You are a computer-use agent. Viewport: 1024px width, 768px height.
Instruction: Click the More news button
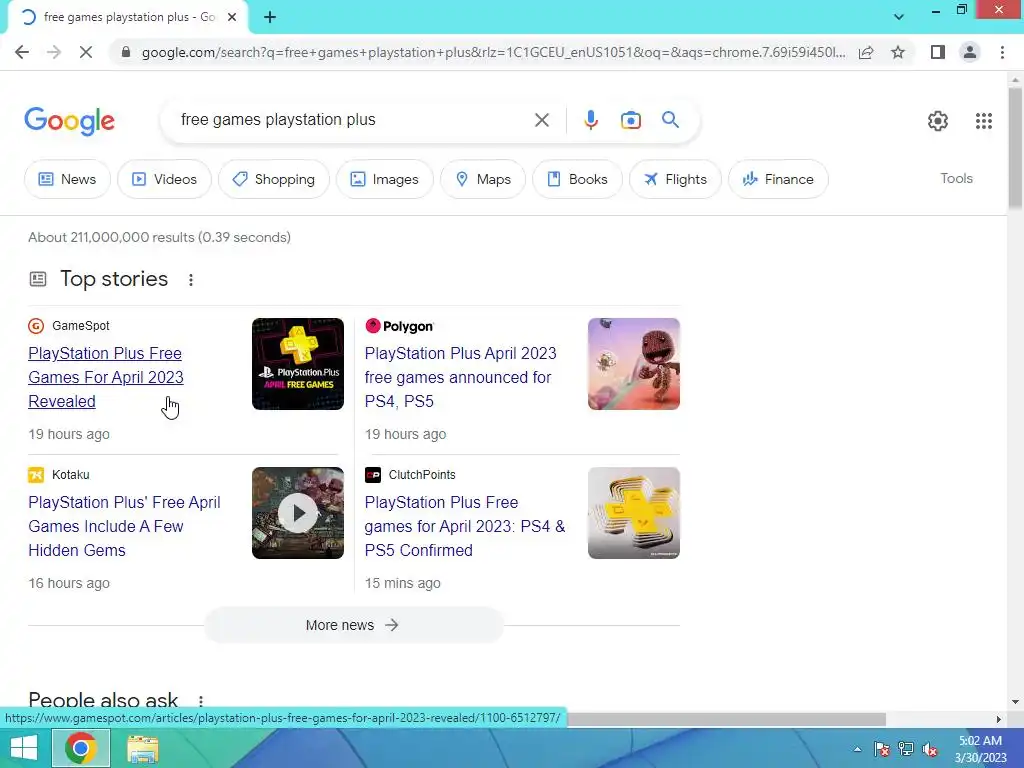[x=353, y=625]
